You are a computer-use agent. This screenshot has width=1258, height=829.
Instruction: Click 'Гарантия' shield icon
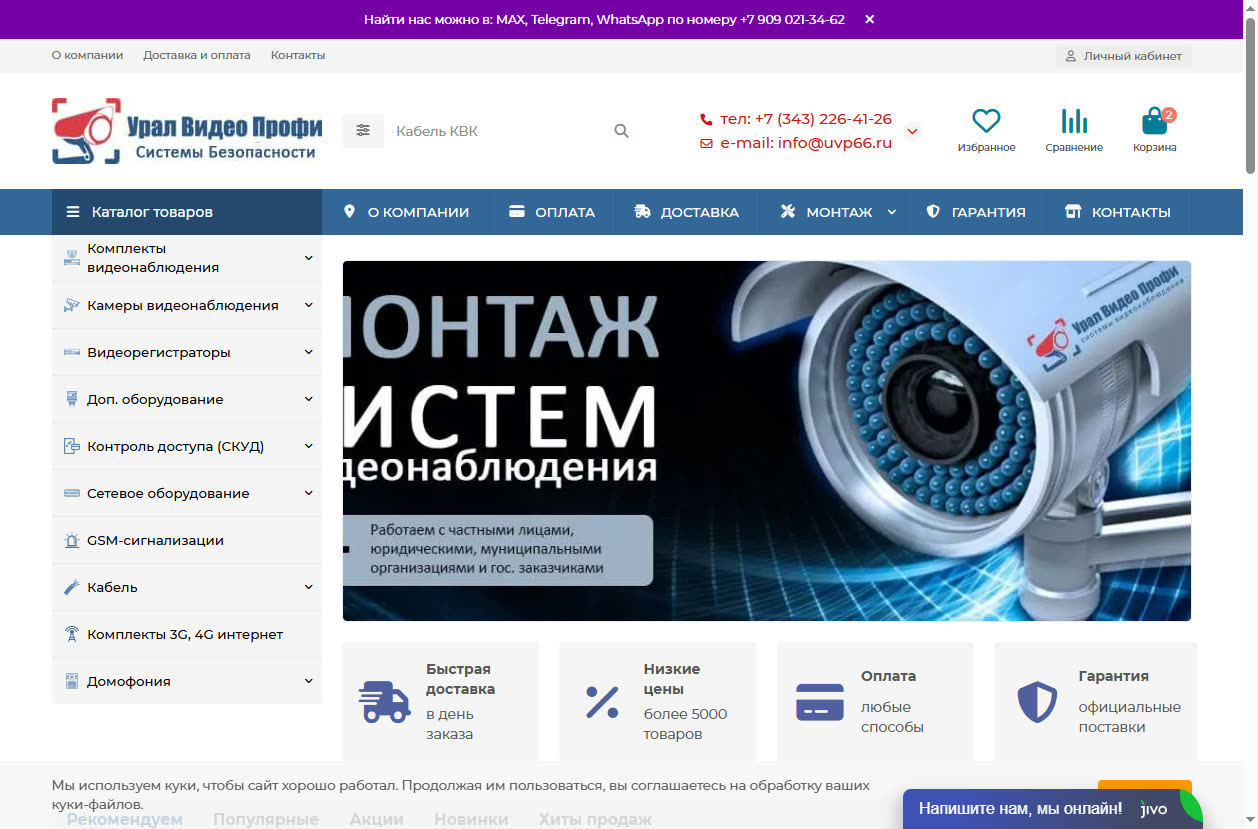(1037, 702)
